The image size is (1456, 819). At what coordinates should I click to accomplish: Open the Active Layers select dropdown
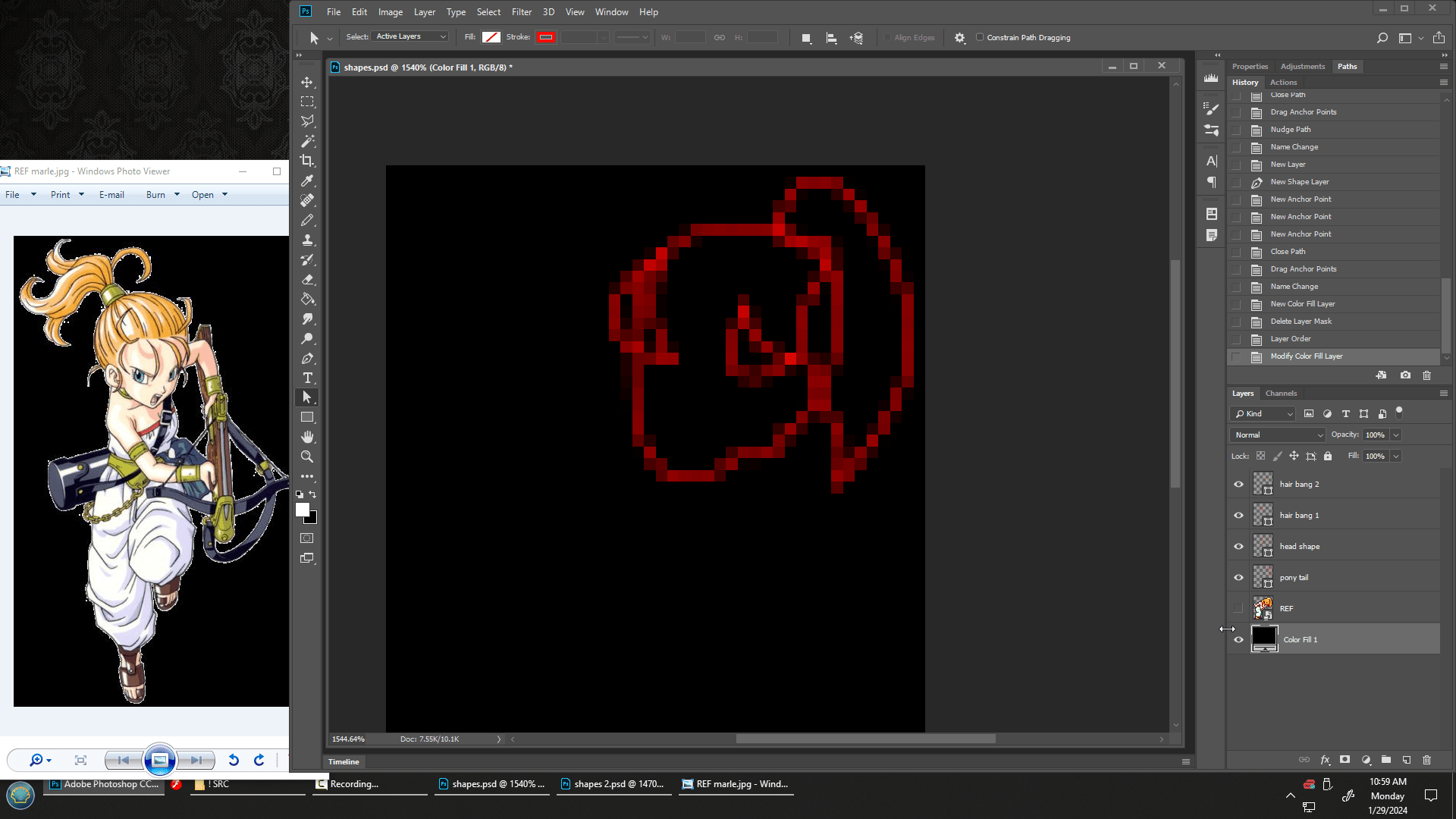(410, 36)
